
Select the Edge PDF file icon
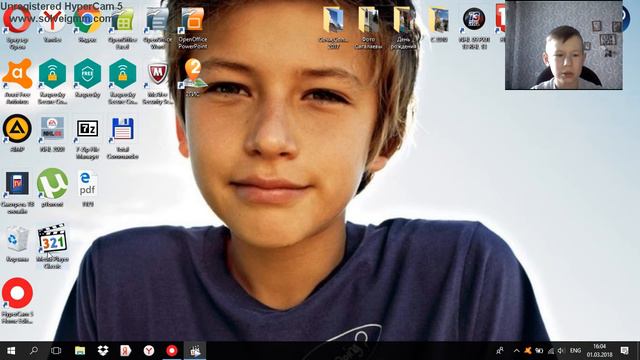[x=87, y=184]
